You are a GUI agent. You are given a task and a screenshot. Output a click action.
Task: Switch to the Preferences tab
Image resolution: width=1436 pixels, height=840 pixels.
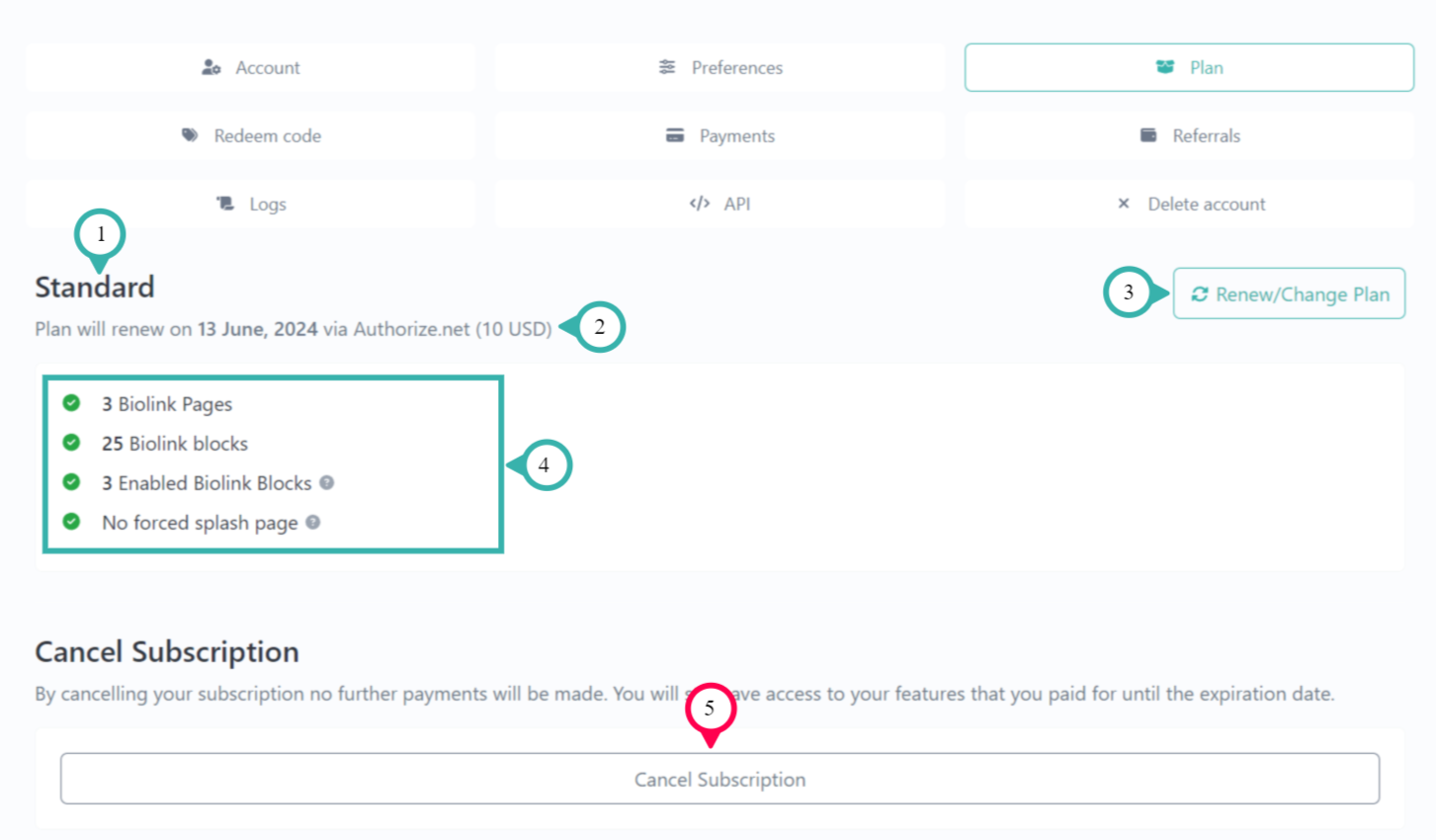pyautogui.click(x=718, y=67)
